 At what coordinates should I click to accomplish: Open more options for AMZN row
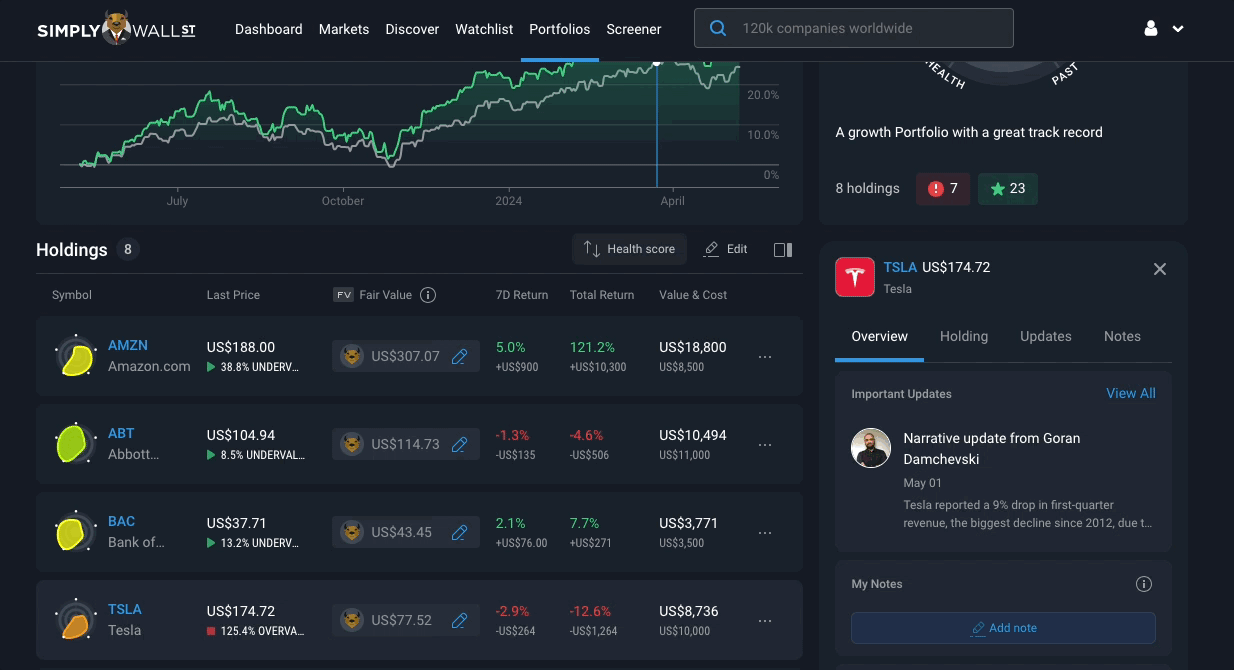pos(765,357)
